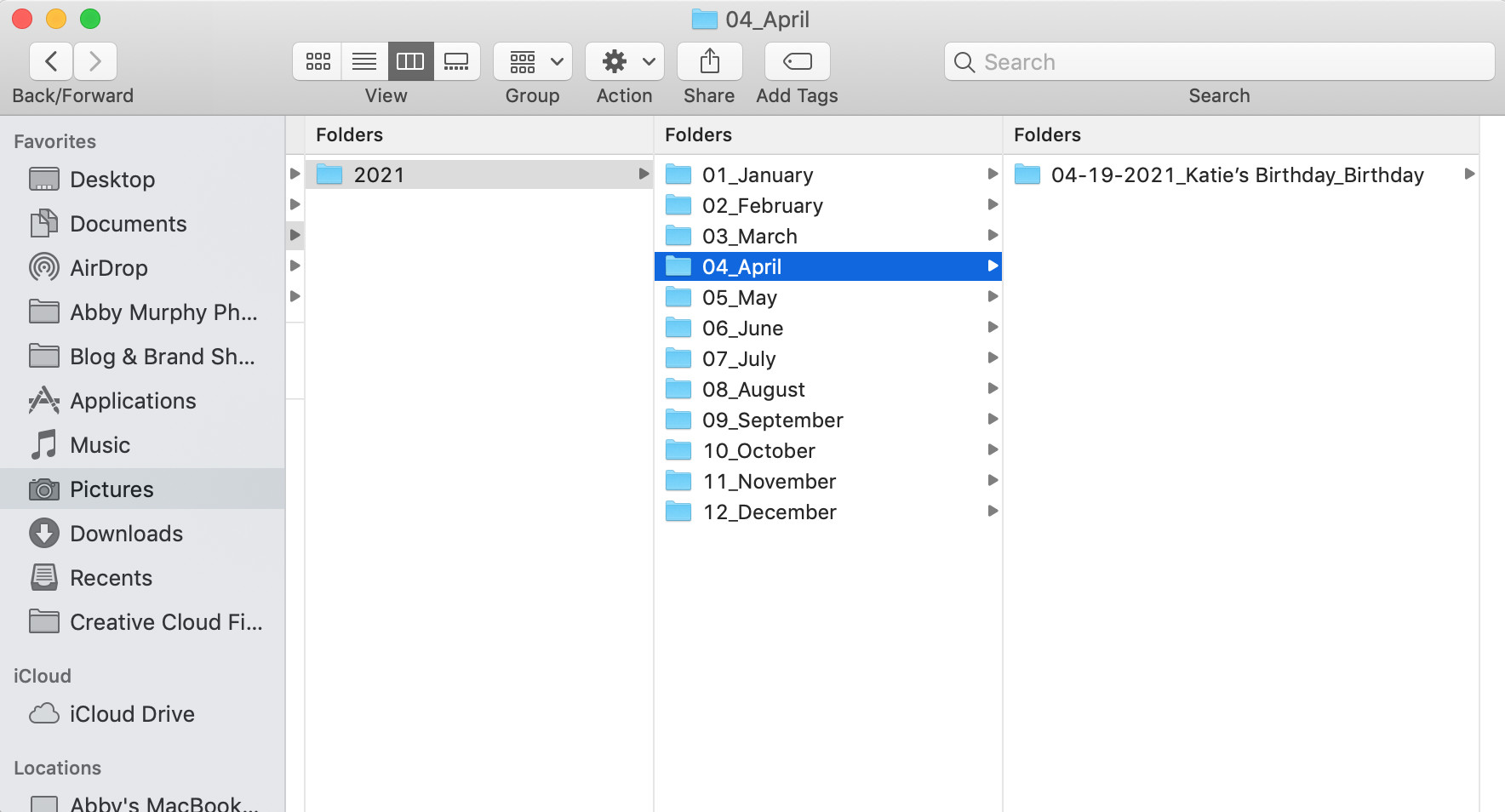Go back to the previous folder
The image size is (1505, 812).
pos(51,61)
